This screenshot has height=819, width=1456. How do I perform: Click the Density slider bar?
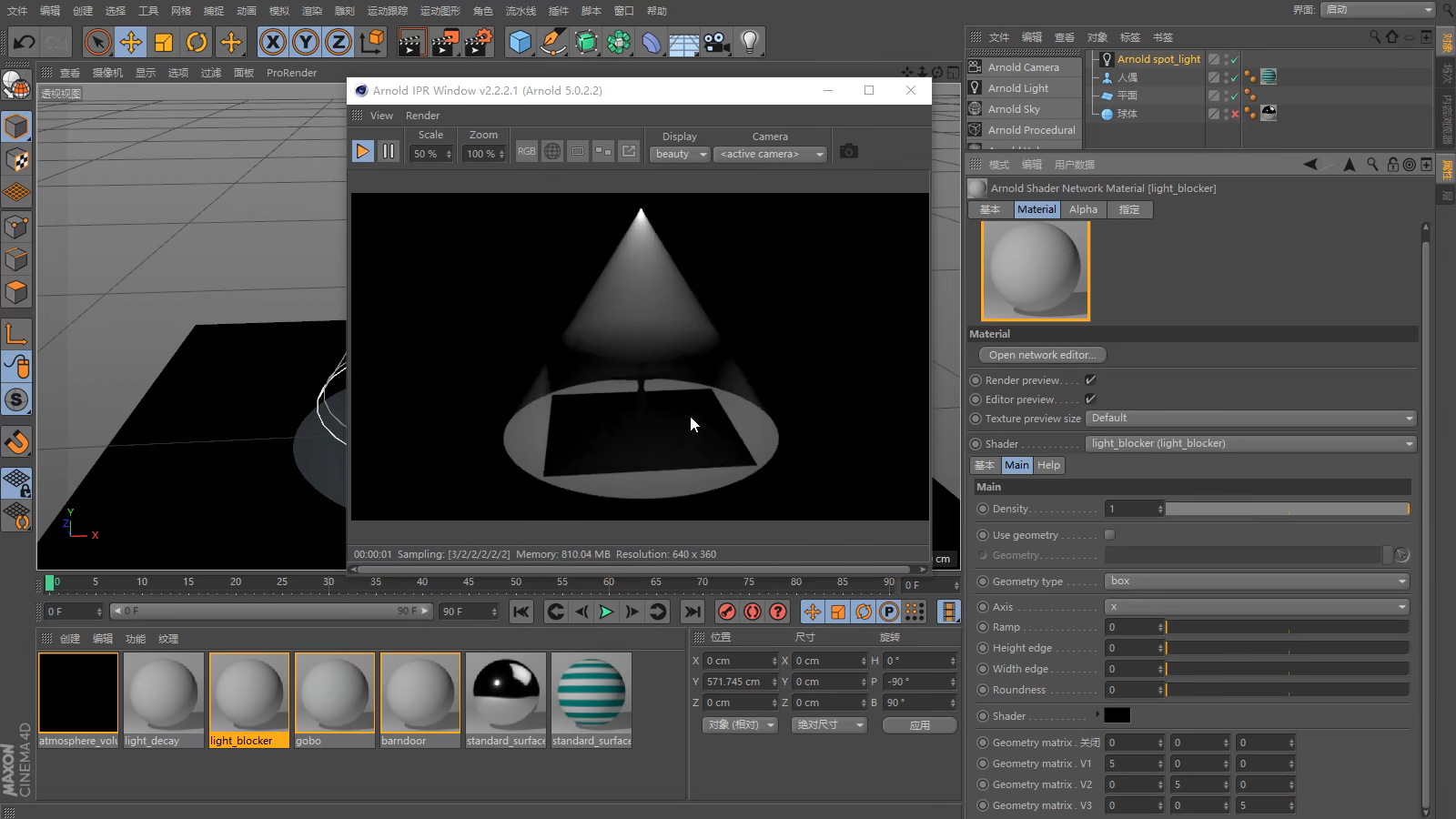pyautogui.click(x=1287, y=510)
